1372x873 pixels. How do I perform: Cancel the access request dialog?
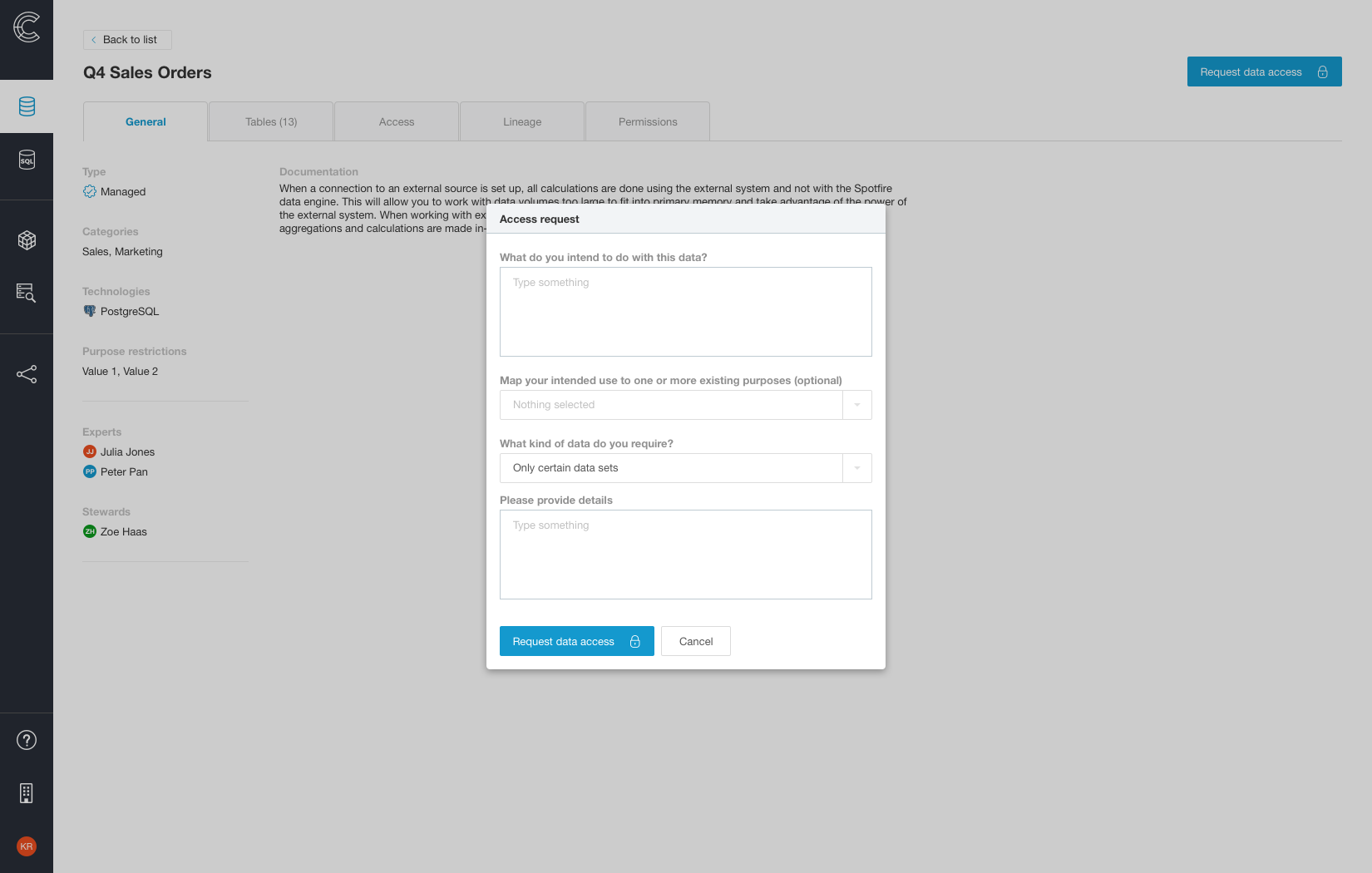[x=696, y=641]
